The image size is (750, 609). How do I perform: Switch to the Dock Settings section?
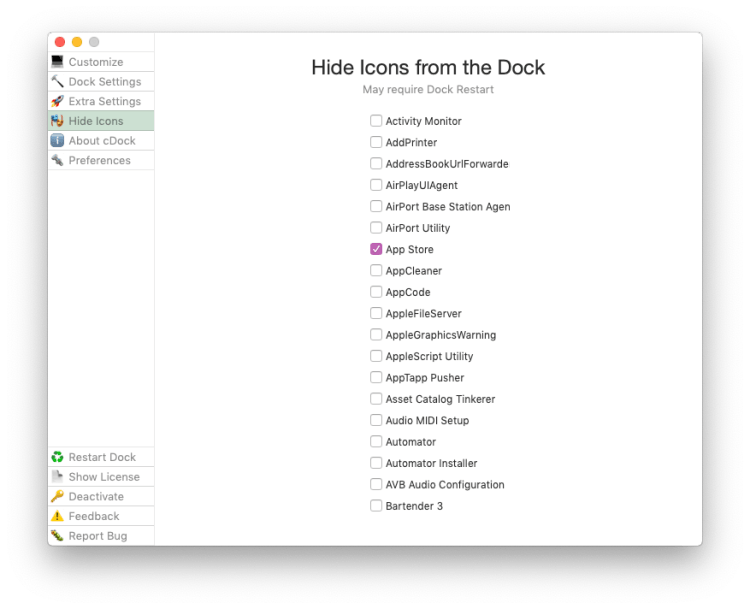coord(101,81)
